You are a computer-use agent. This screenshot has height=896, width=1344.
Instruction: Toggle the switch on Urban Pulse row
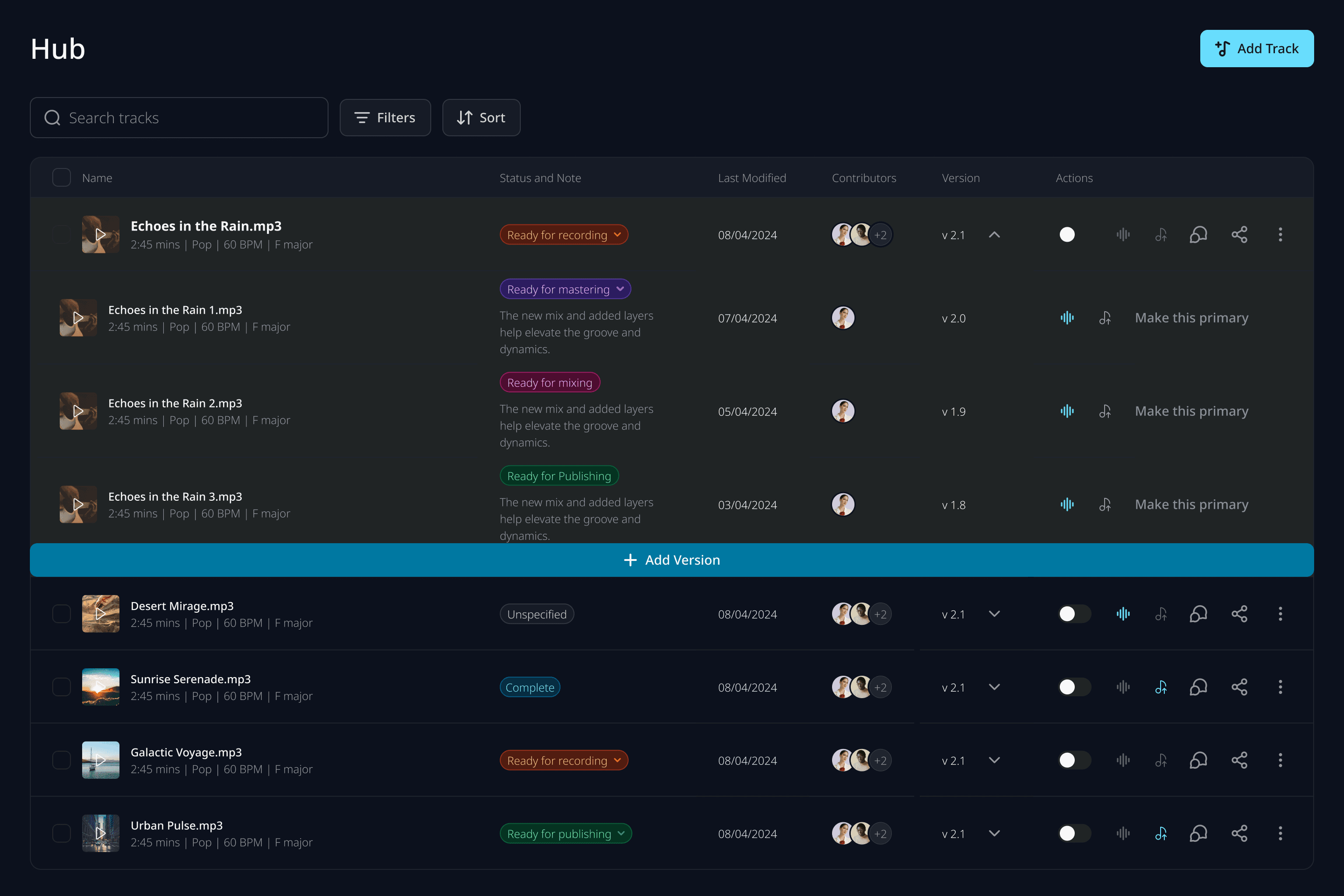pyautogui.click(x=1074, y=833)
